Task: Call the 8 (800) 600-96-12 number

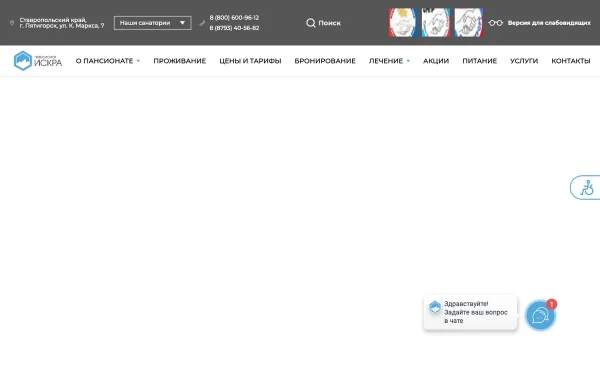Action: click(x=234, y=18)
